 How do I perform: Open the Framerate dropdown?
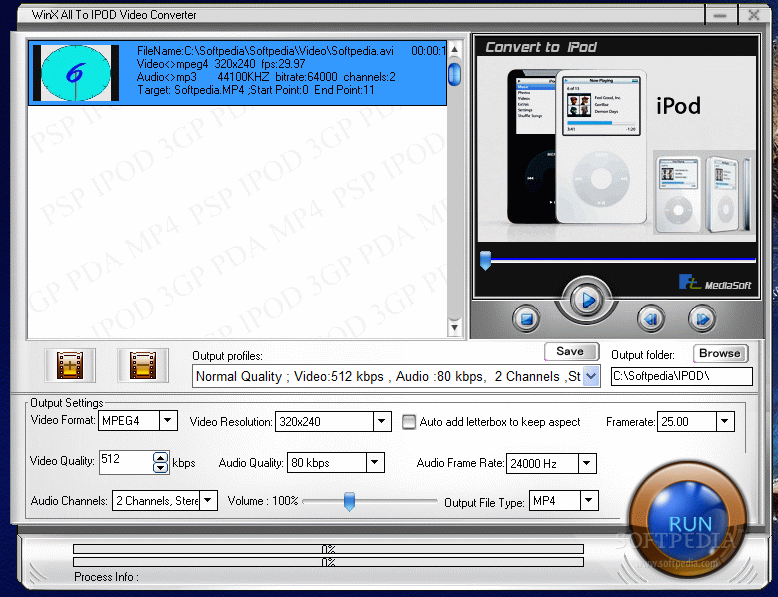pos(725,422)
